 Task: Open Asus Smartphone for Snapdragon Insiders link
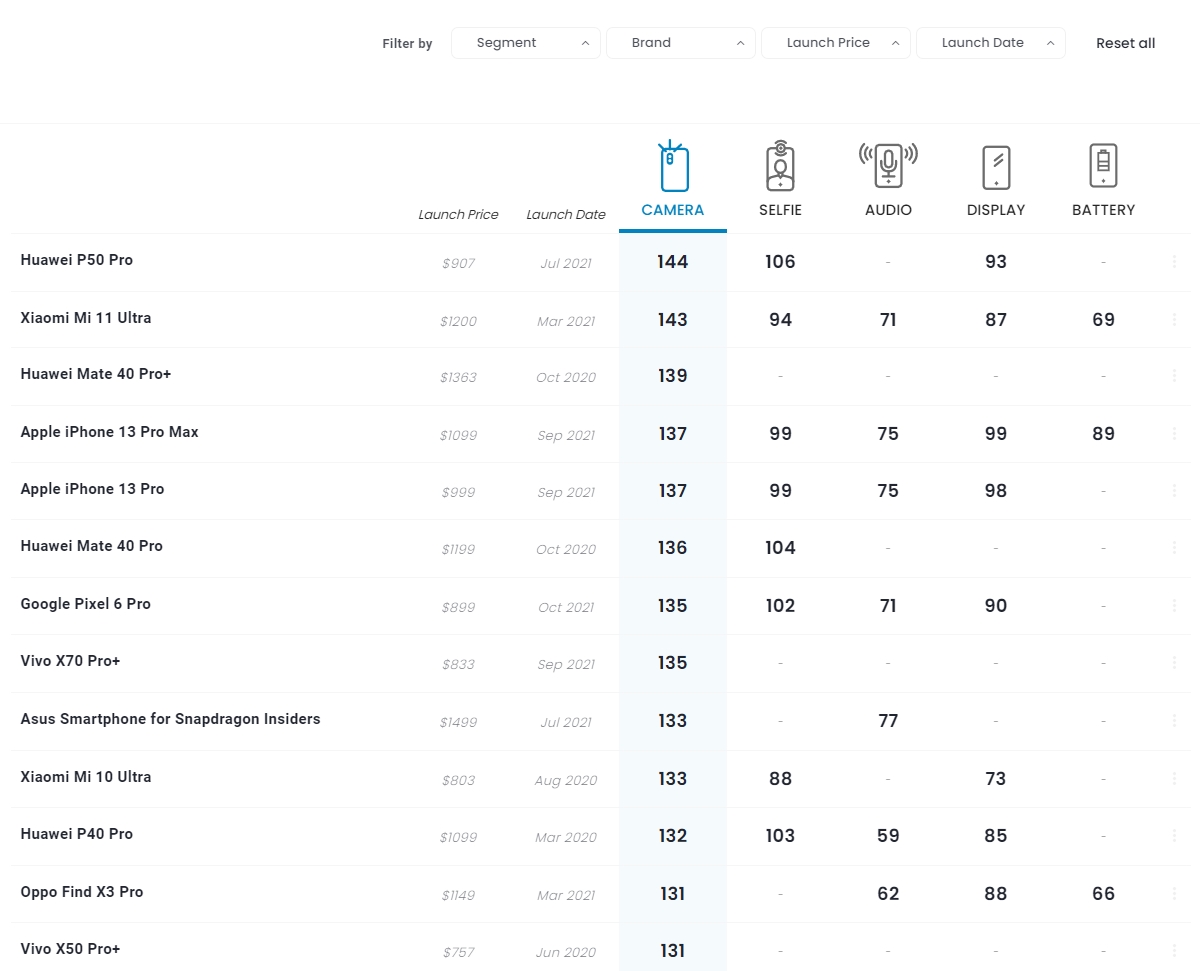(x=170, y=719)
